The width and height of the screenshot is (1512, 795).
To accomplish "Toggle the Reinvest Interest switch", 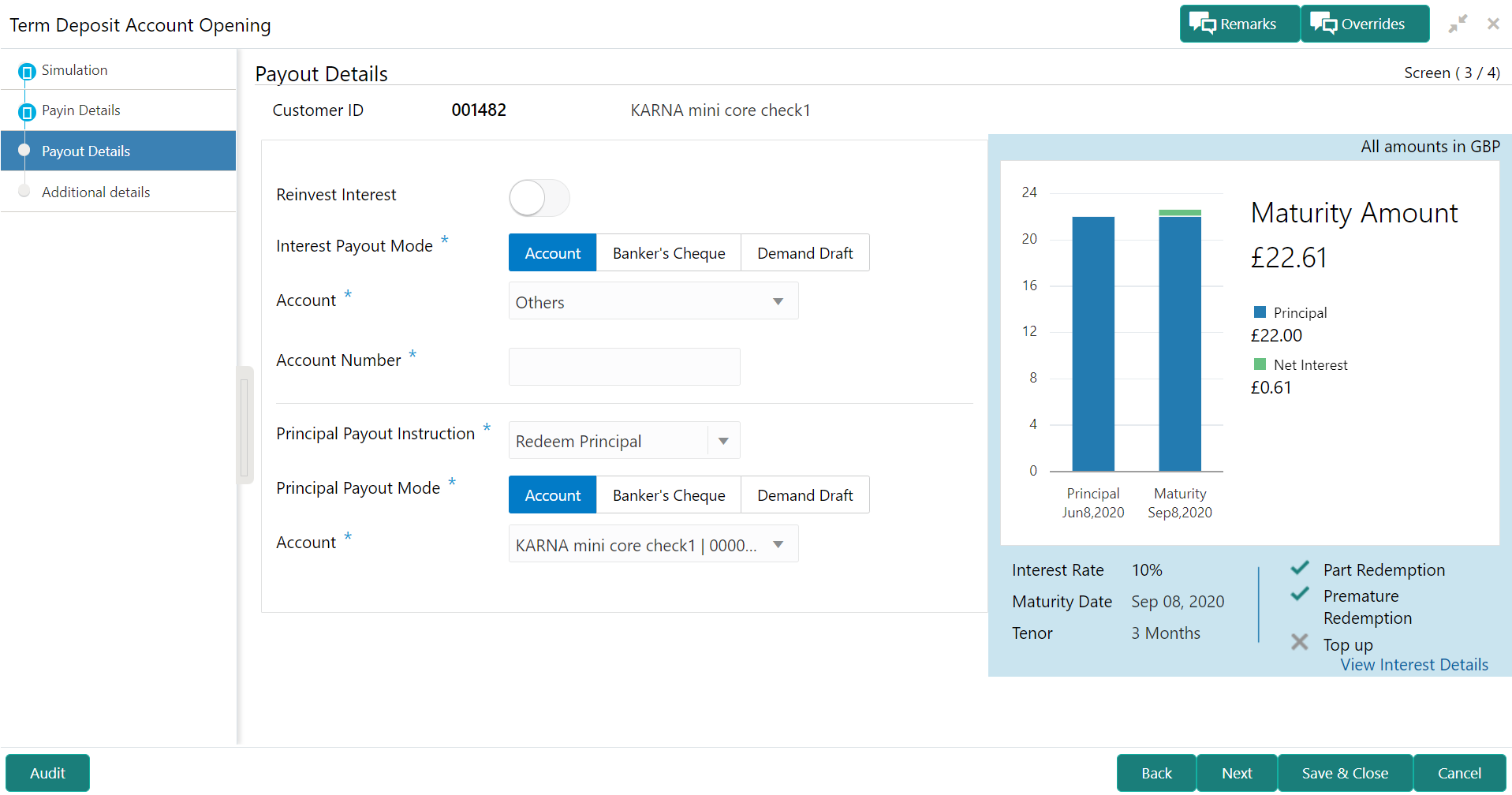I will (x=539, y=197).
